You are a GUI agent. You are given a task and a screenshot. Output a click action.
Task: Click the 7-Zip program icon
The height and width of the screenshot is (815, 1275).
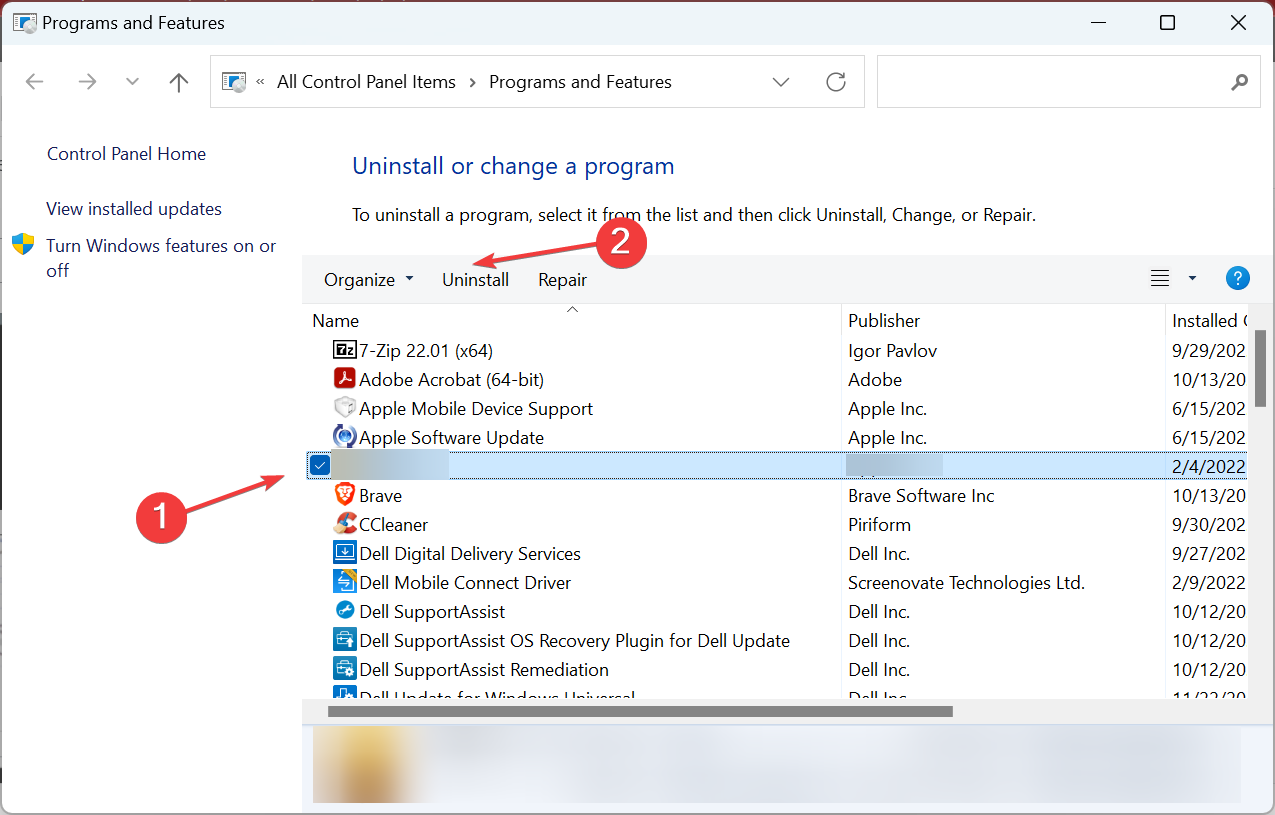pos(345,350)
